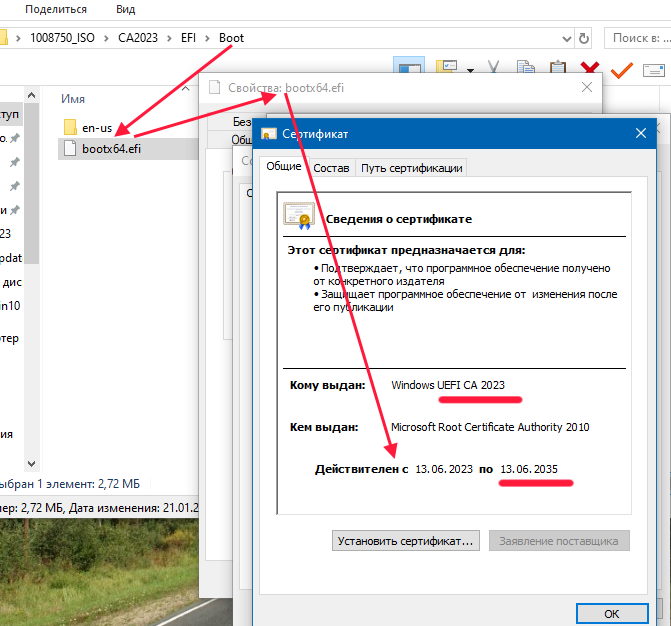Switch to the Состав tab

click(331, 168)
